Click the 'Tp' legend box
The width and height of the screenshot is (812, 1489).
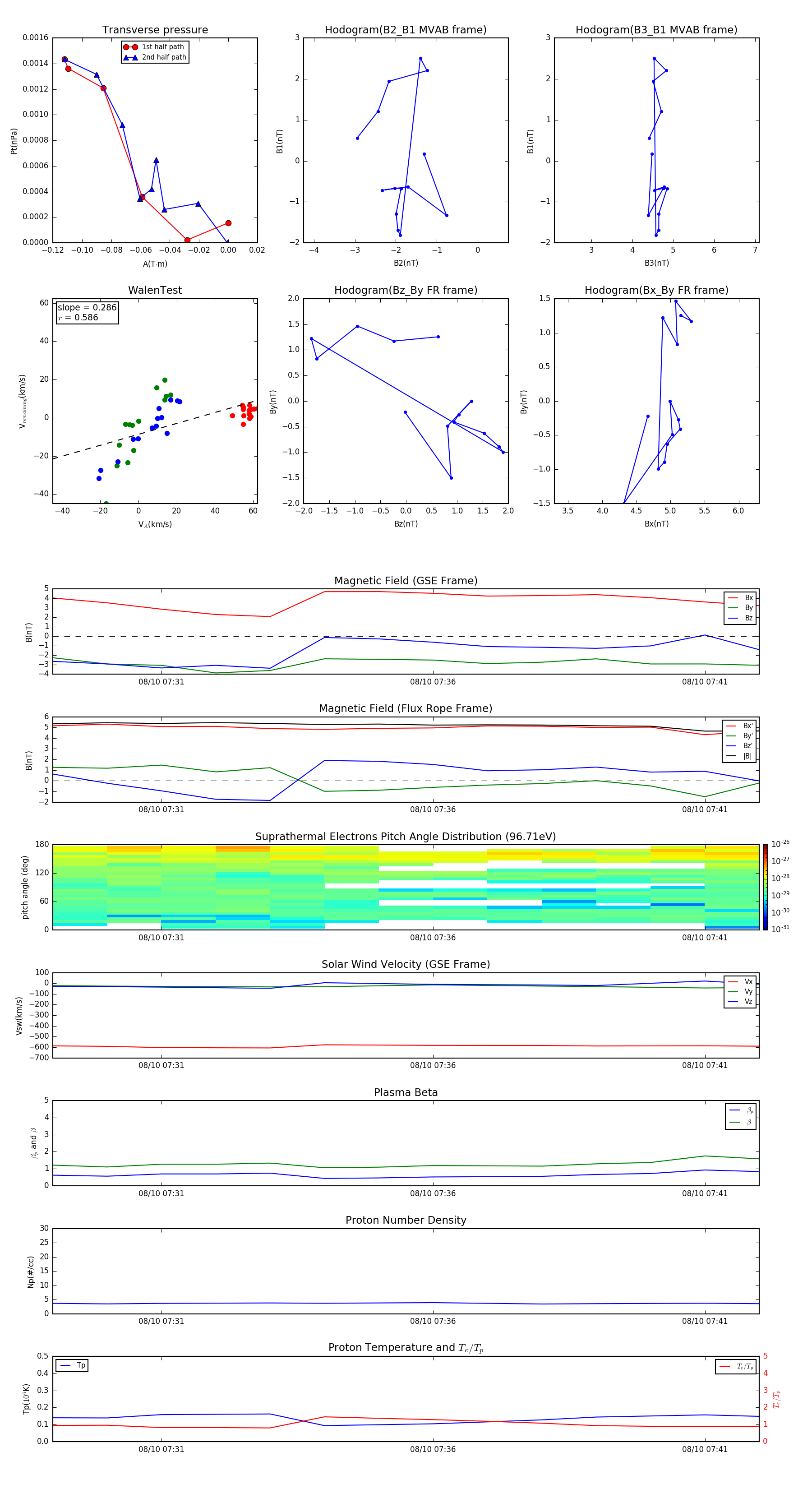[72, 1365]
